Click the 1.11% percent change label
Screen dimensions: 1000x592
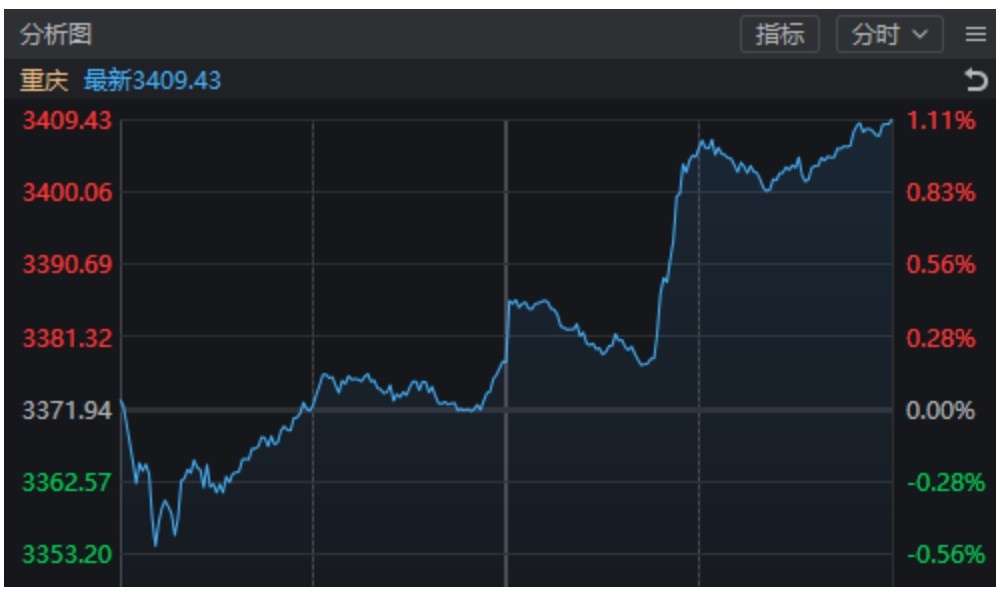pos(940,121)
